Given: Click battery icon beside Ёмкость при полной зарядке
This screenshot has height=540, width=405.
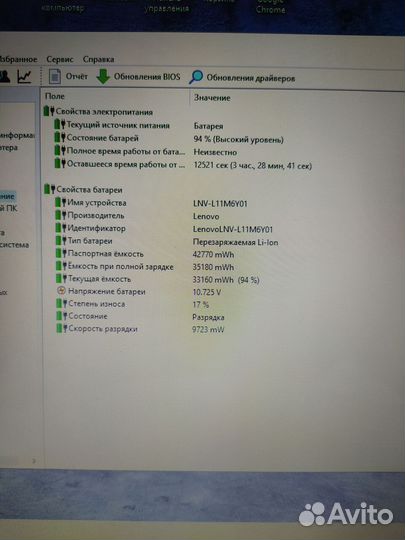Looking at the screenshot, I should coord(62,266).
